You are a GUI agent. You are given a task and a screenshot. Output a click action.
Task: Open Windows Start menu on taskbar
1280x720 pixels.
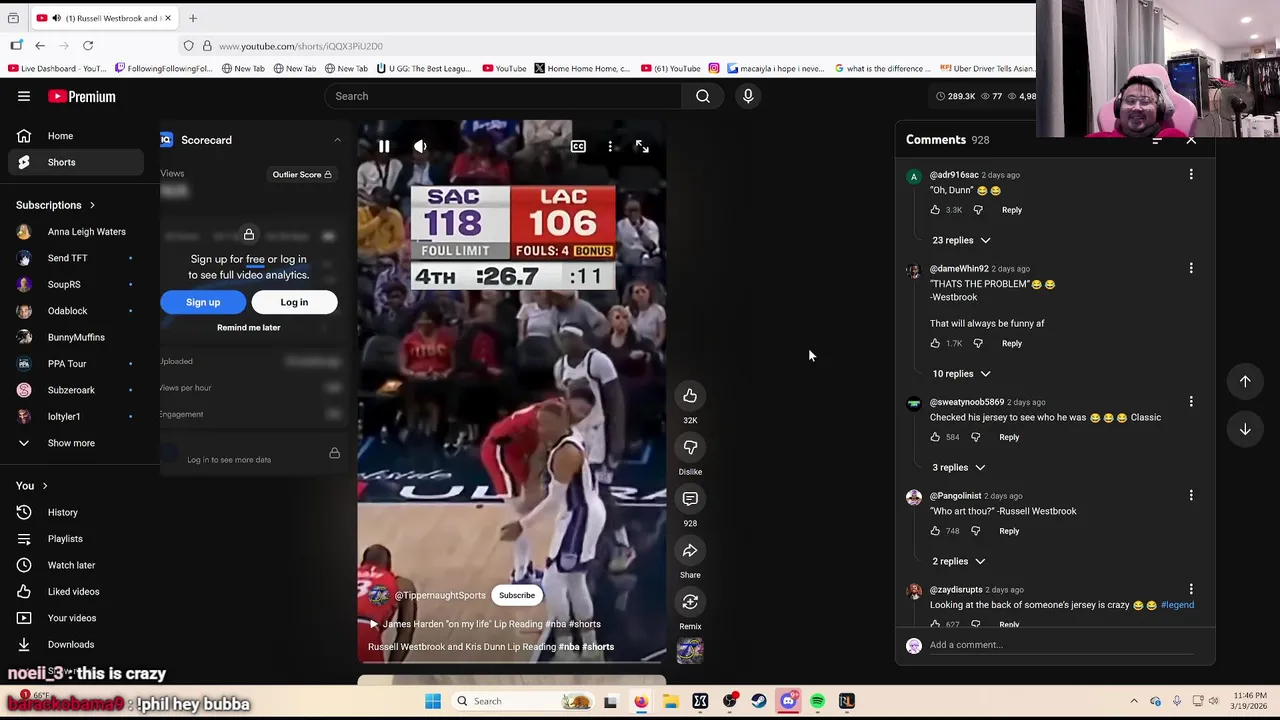point(433,701)
